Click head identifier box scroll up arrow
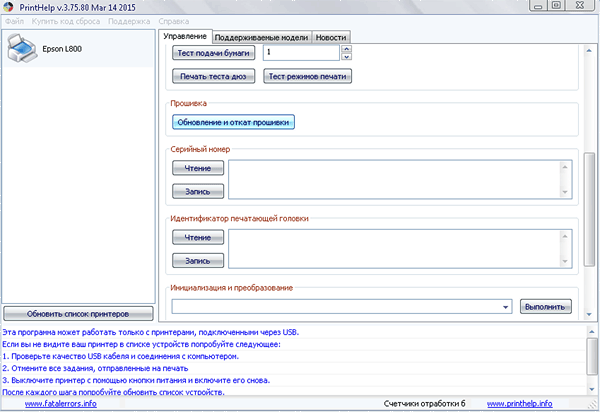Screen dimensions: 600x412 click(565, 236)
